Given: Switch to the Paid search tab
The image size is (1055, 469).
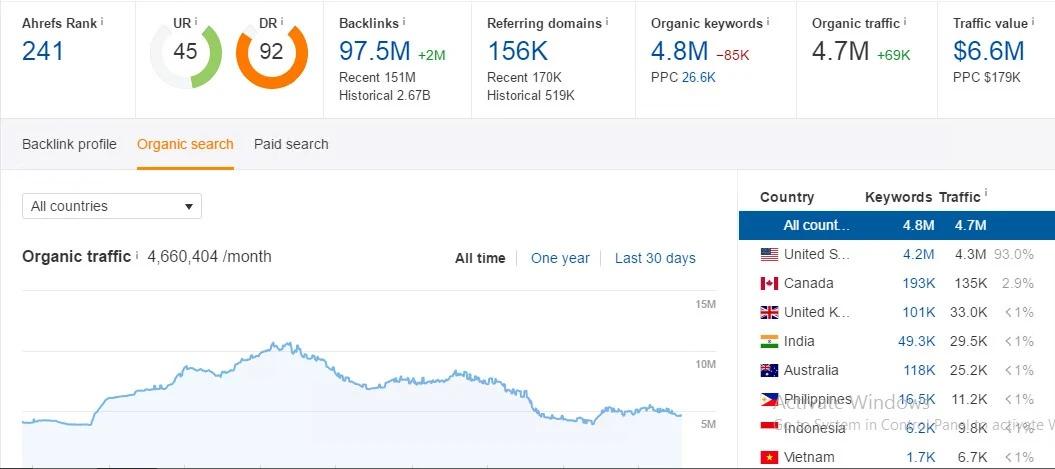Looking at the screenshot, I should tap(291, 144).
